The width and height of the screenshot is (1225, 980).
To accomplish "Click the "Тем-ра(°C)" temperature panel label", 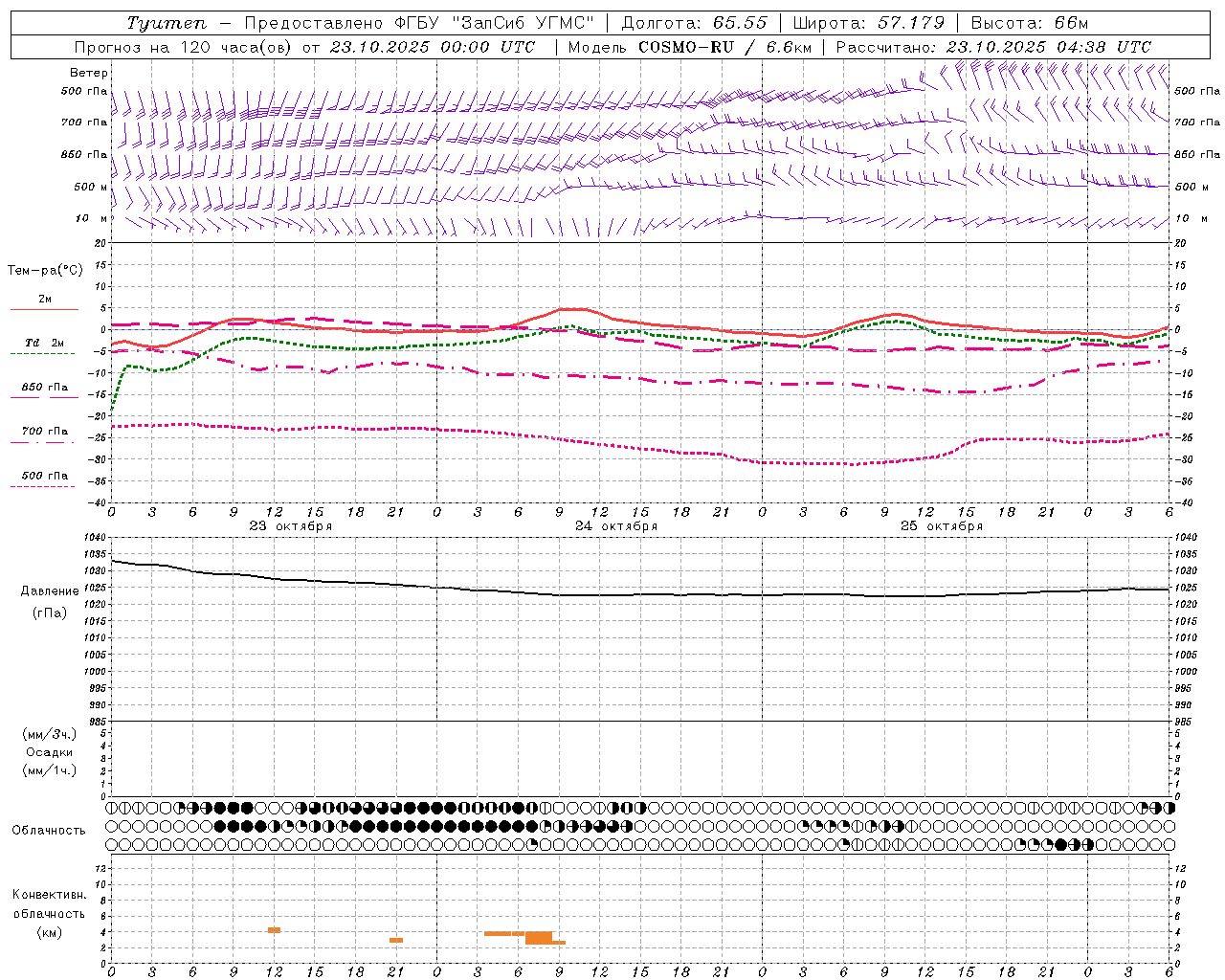I will [x=45, y=271].
